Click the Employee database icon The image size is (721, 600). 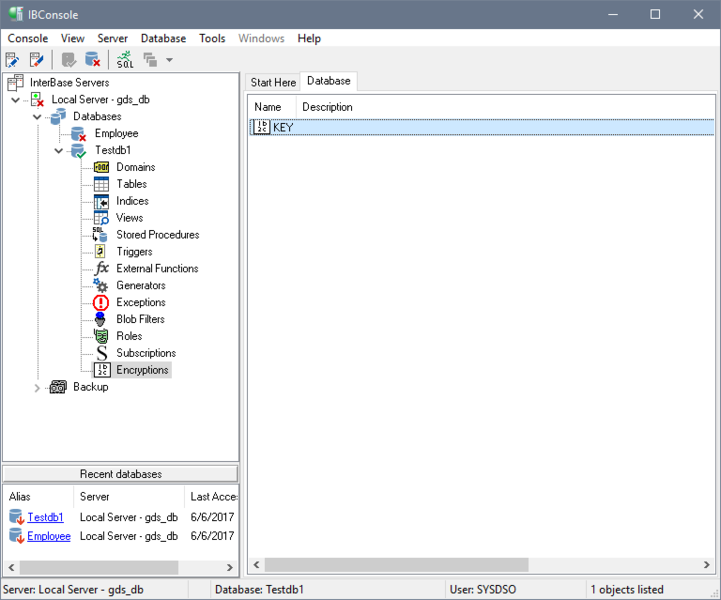[79, 133]
